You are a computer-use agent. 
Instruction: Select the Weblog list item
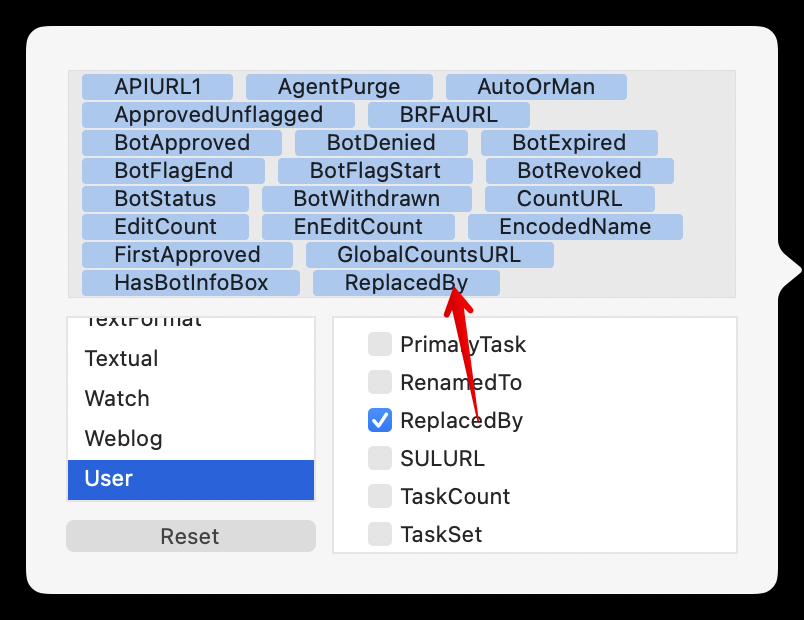[x=191, y=438]
